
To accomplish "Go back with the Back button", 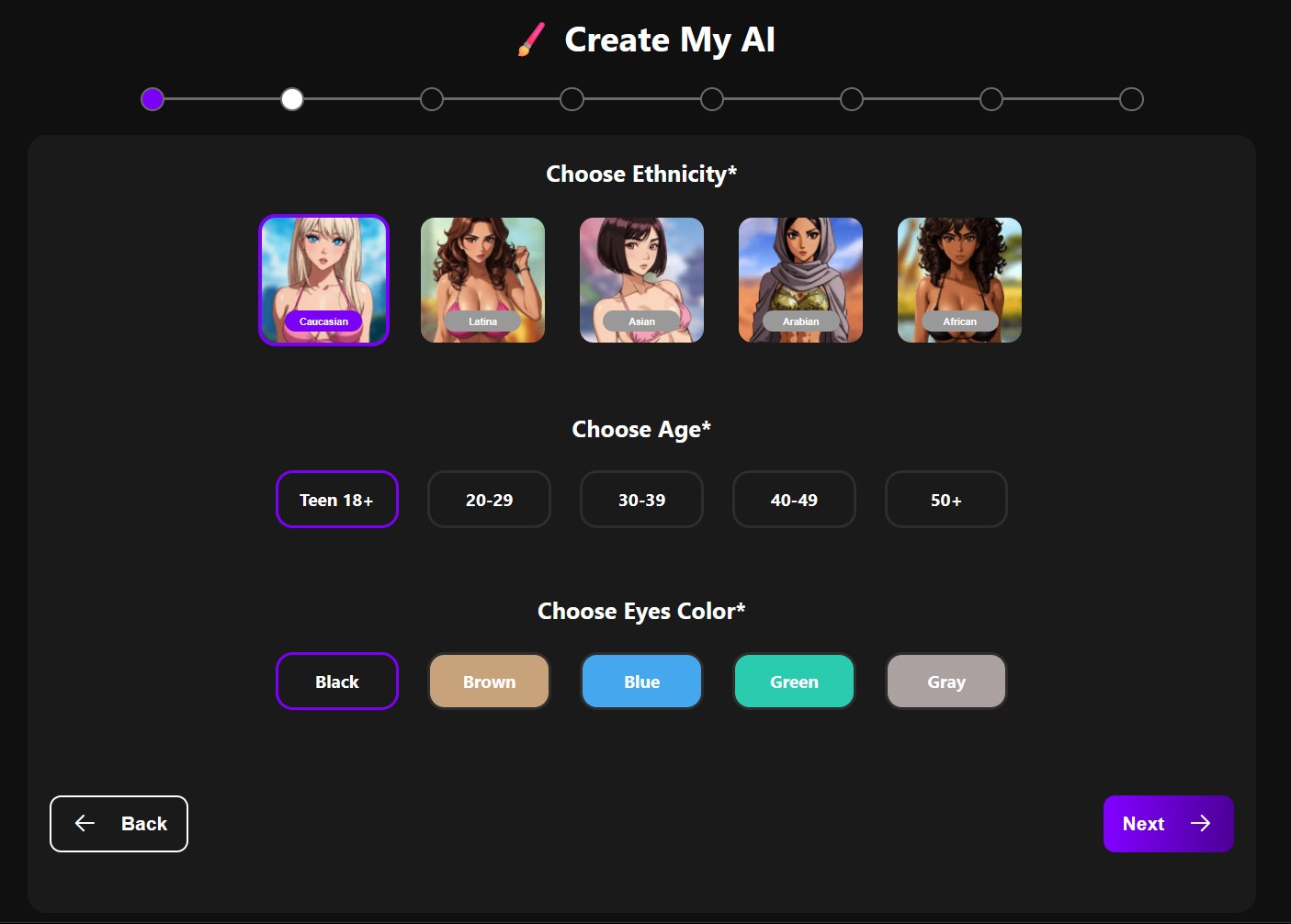I will point(119,824).
